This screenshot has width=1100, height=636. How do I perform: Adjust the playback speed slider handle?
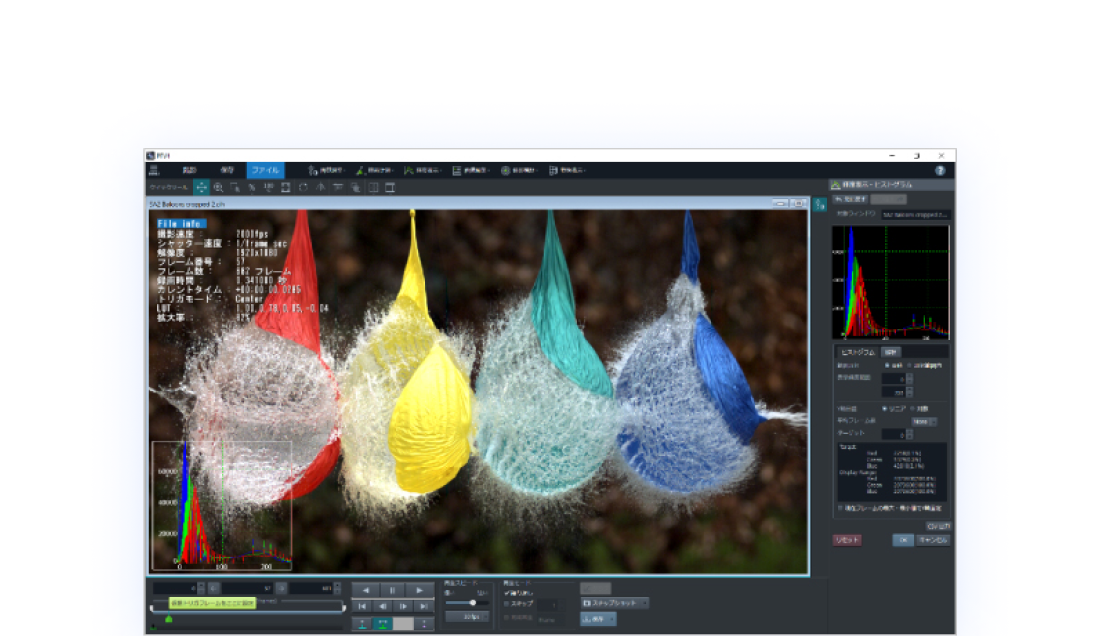472,603
